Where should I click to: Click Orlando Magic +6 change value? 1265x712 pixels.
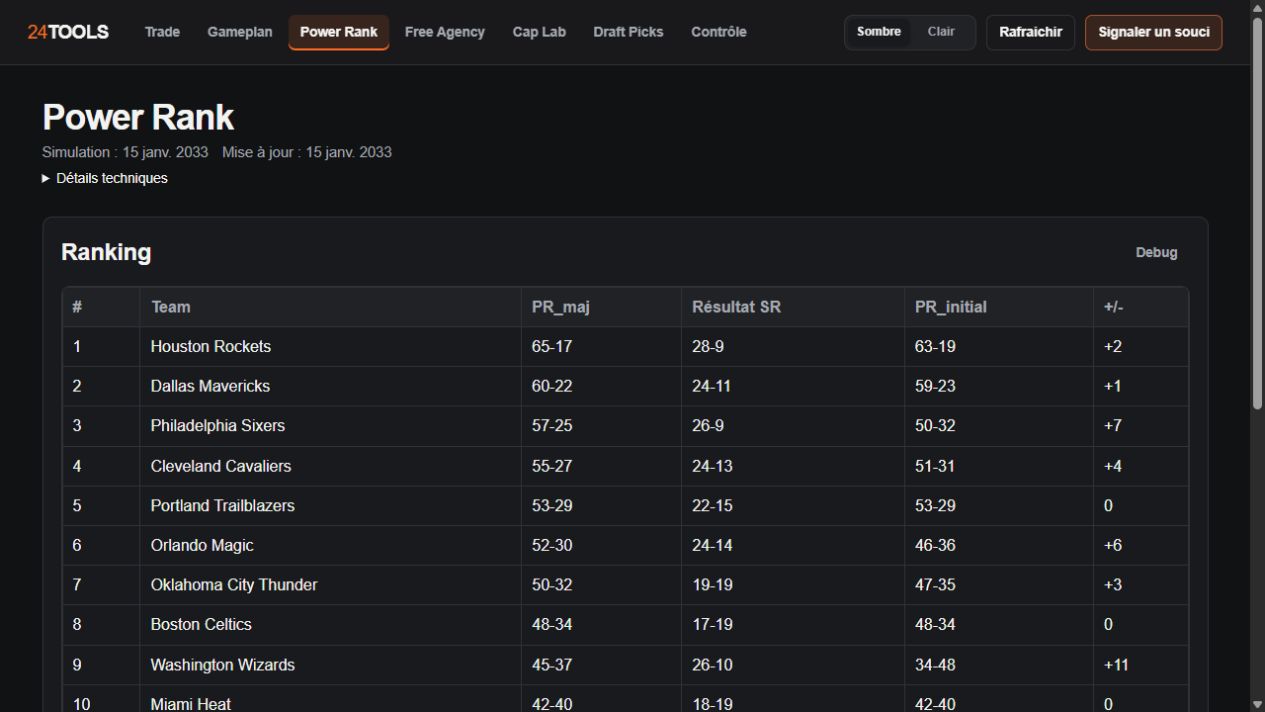click(1113, 546)
